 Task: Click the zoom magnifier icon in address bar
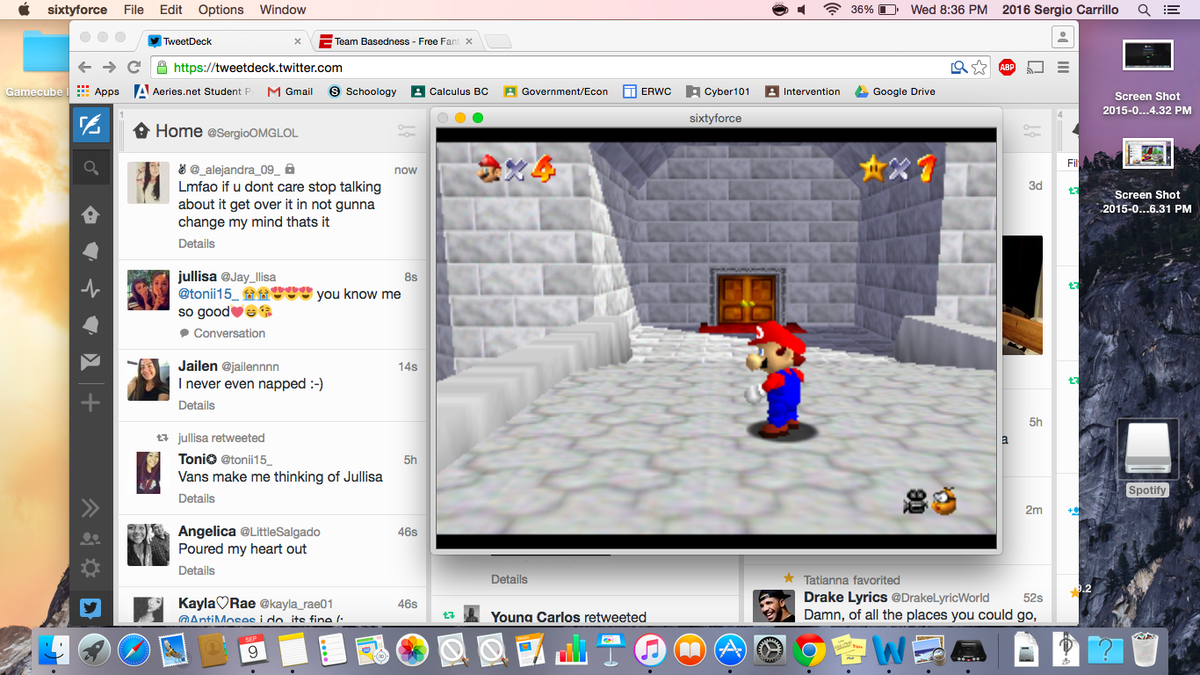(959, 67)
